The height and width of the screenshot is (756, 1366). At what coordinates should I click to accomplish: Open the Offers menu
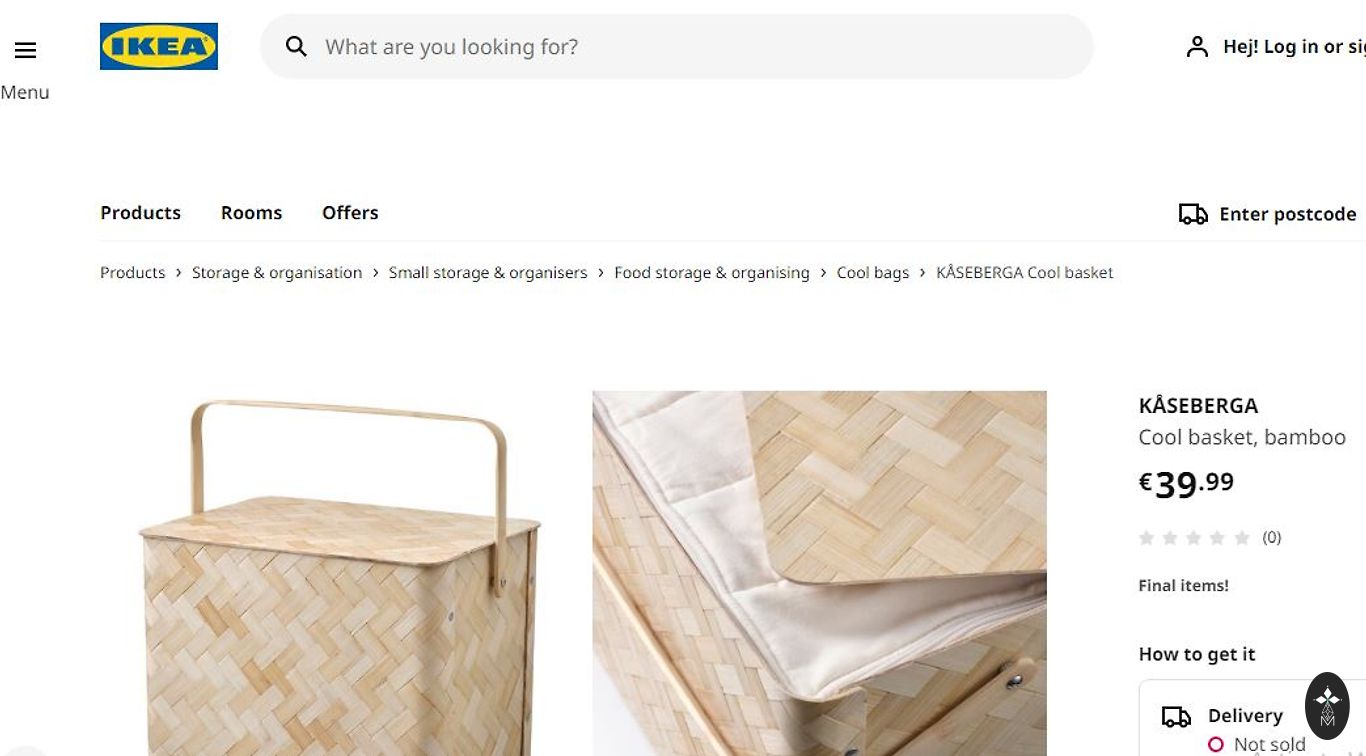350,213
